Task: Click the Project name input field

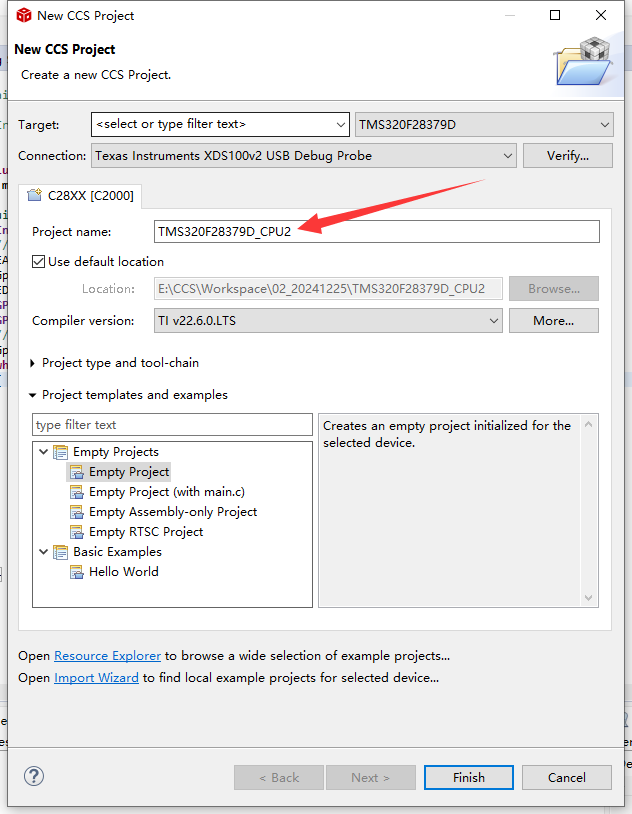Action: tap(377, 232)
